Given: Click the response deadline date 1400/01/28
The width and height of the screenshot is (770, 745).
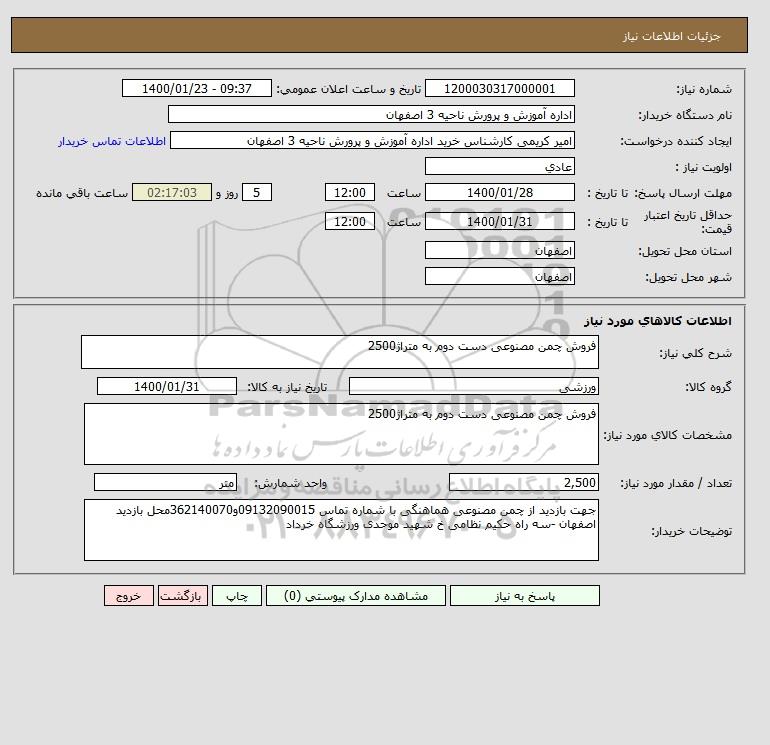Looking at the screenshot, I should 499,193.
